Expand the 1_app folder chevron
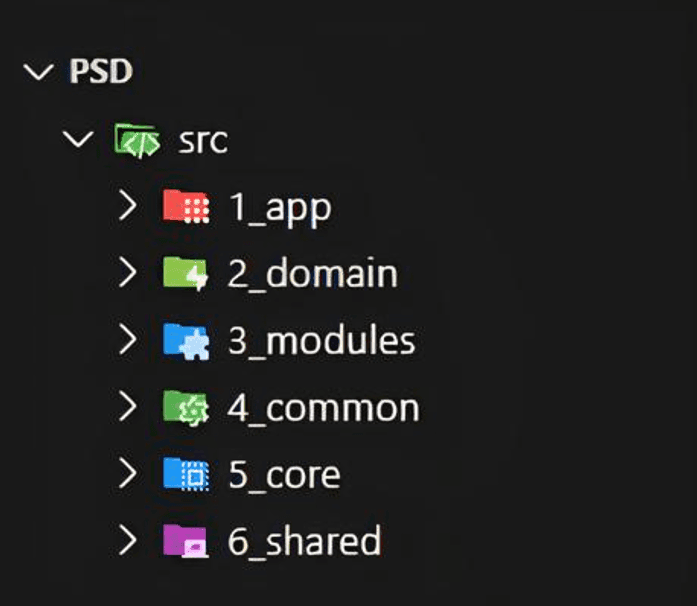697x606 pixels. pyautogui.click(x=127, y=207)
